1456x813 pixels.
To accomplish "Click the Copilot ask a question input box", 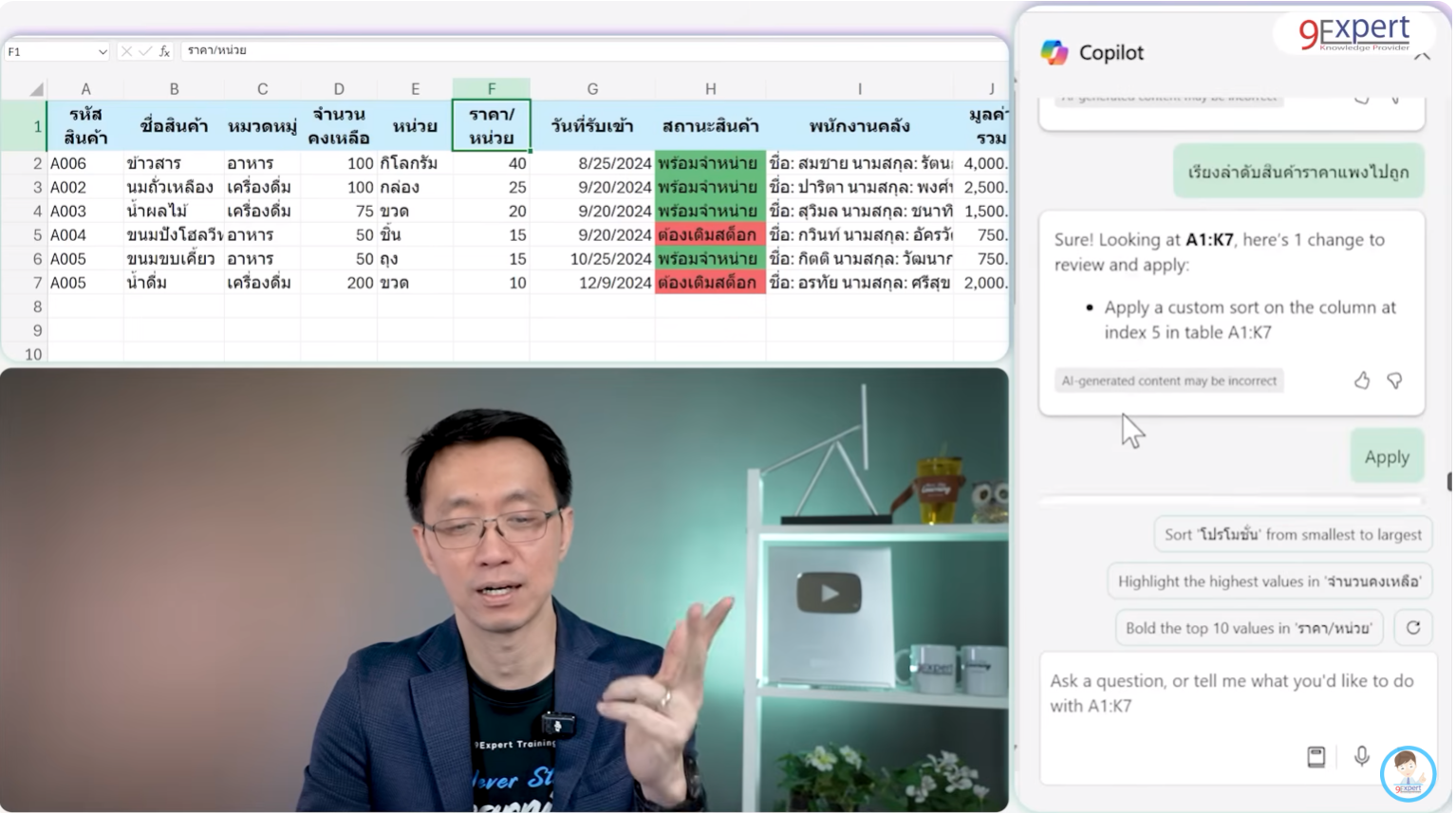I will click(x=1231, y=693).
